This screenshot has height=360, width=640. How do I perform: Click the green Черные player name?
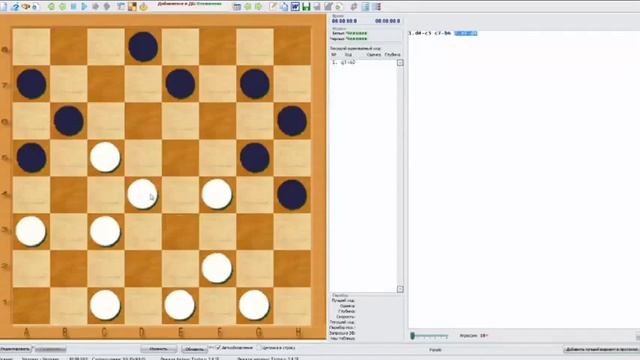click(356, 39)
